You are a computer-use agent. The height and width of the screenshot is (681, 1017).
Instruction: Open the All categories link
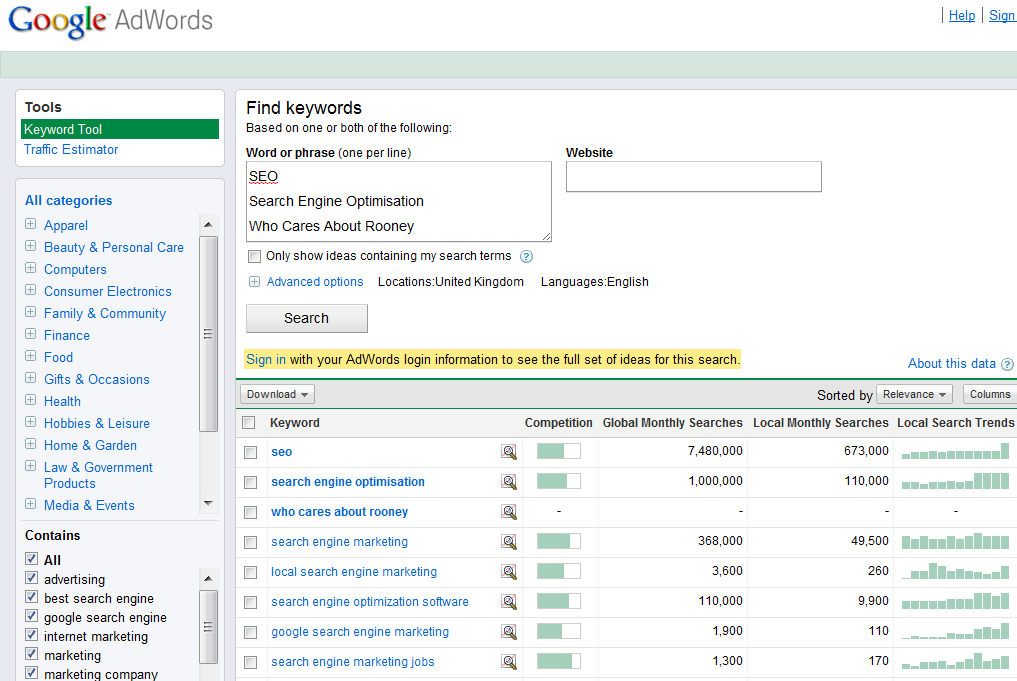point(69,200)
